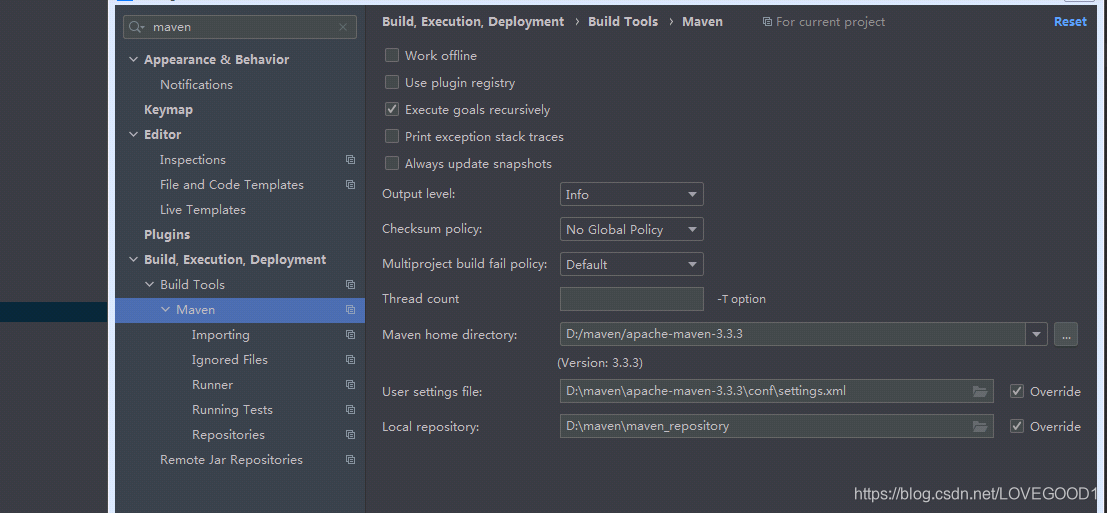Open the Checksum policy dropdown
This screenshot has width=1107, height=513.
coord(632,229)
